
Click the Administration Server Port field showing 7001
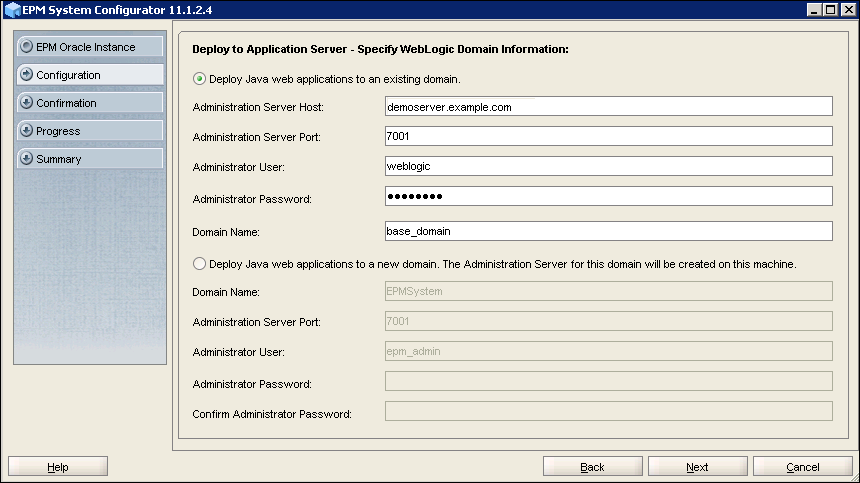(x=608, y=136)
